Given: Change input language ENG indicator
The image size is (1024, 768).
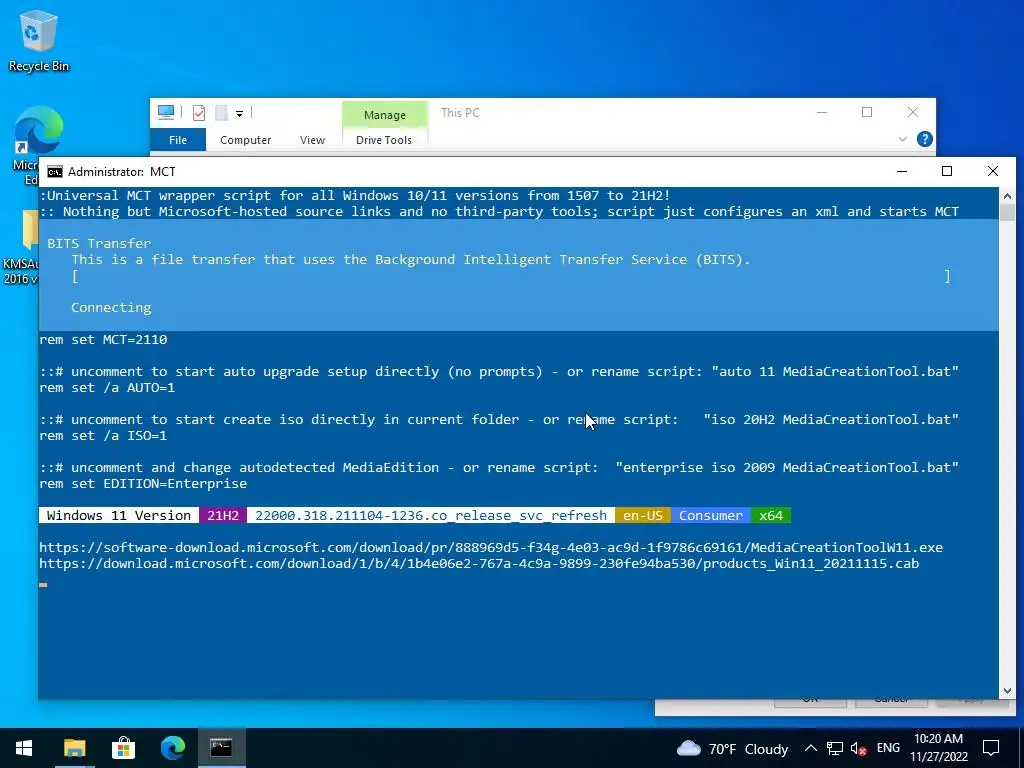Looking at the screenshot, I should pyautogui.click(x=888, y=748).
